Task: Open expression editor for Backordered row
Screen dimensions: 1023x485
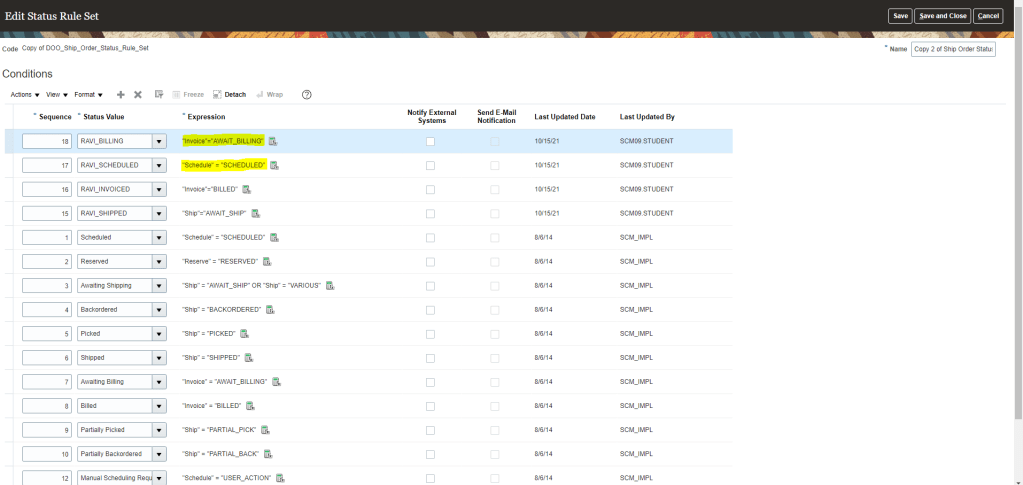Action: tap(271, 309)
